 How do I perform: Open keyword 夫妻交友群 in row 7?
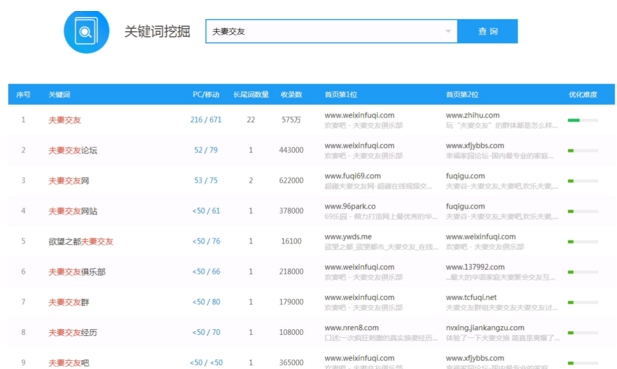point(68,302)
